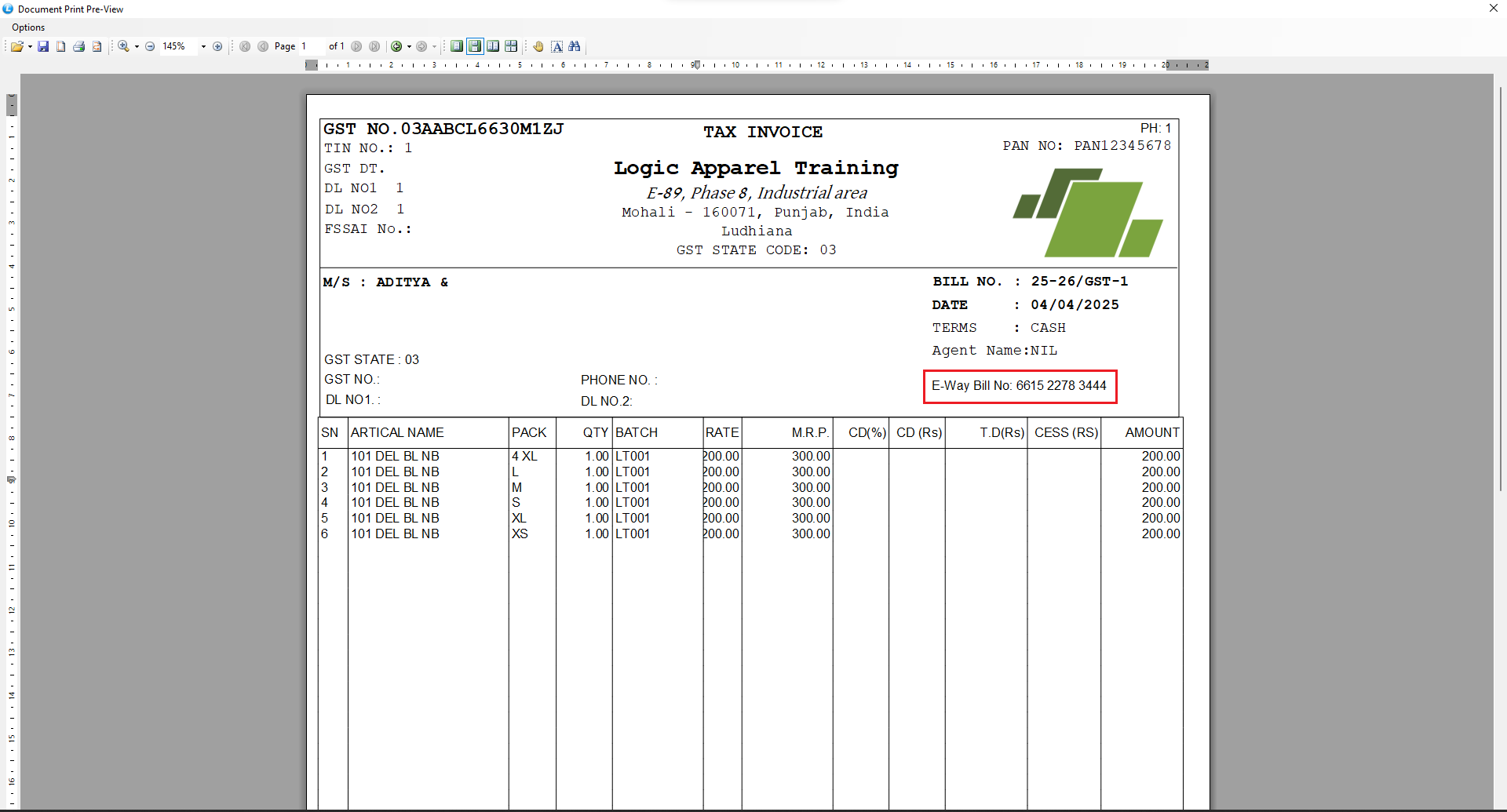The height and width of the screenshot is (812, 1507).
Task: Click the Open file folder icon
Action: point(16,47)
